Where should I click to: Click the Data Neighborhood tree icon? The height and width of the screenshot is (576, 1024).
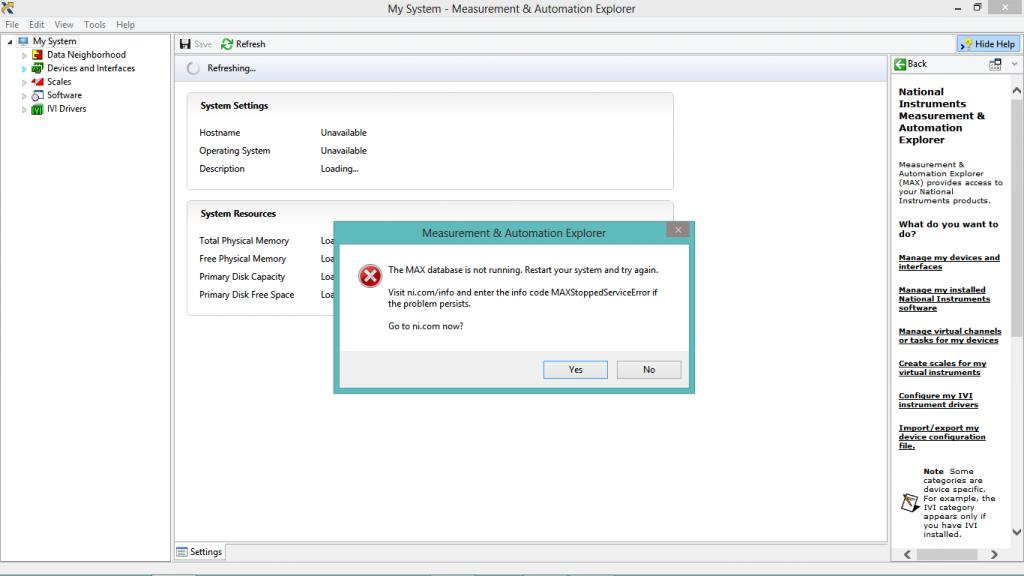pos(37,55)
